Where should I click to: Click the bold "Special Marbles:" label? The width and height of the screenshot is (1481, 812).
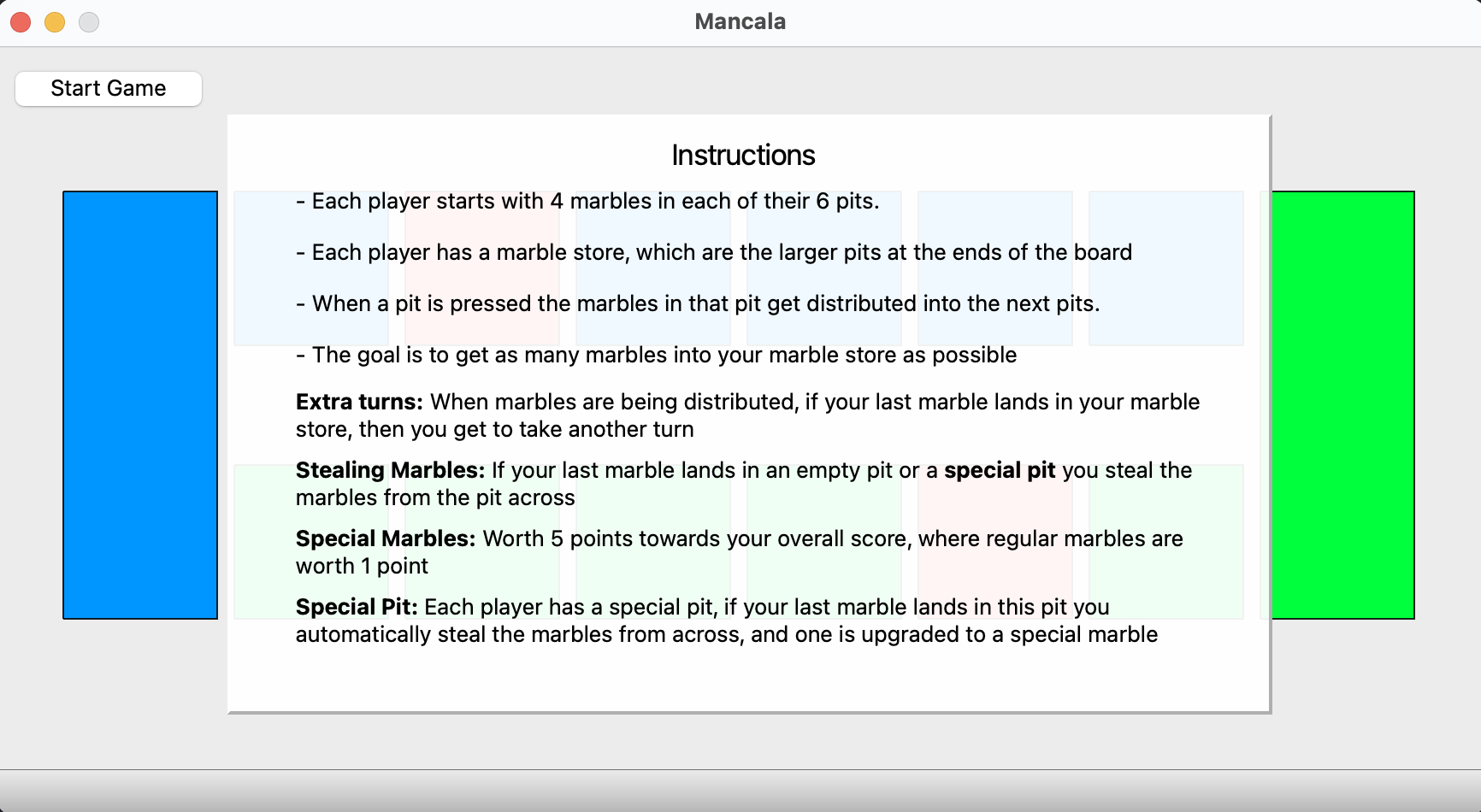coord(385,538)
